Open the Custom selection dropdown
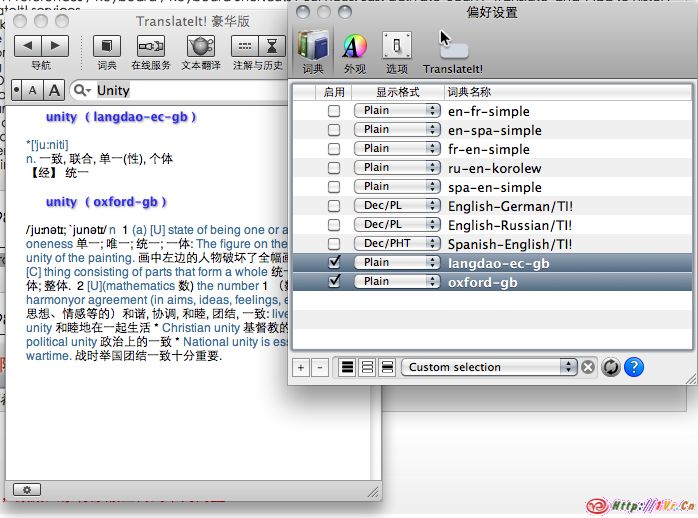The image size is (698, 518). 491,367
